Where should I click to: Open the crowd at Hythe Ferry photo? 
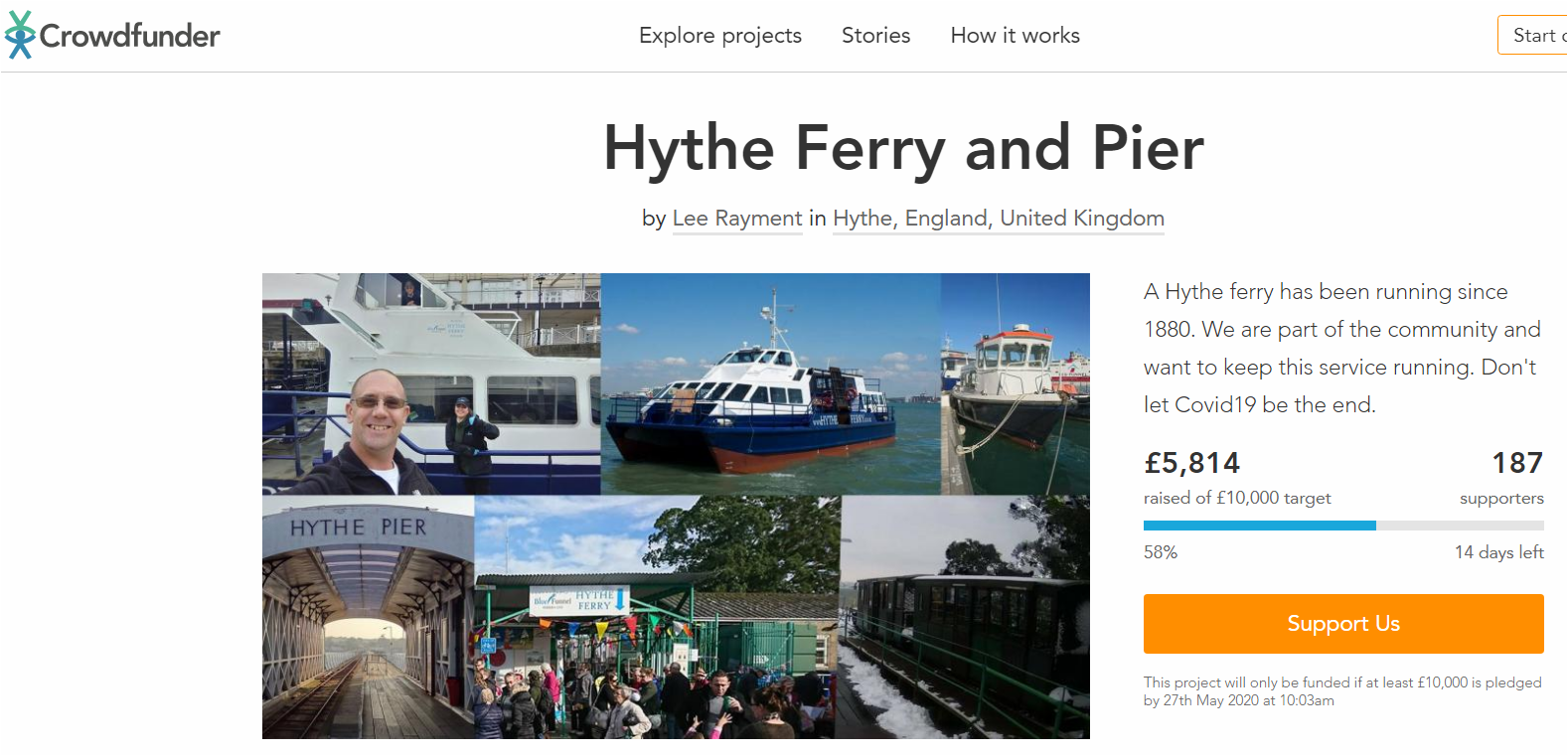(x=657, y=617)
